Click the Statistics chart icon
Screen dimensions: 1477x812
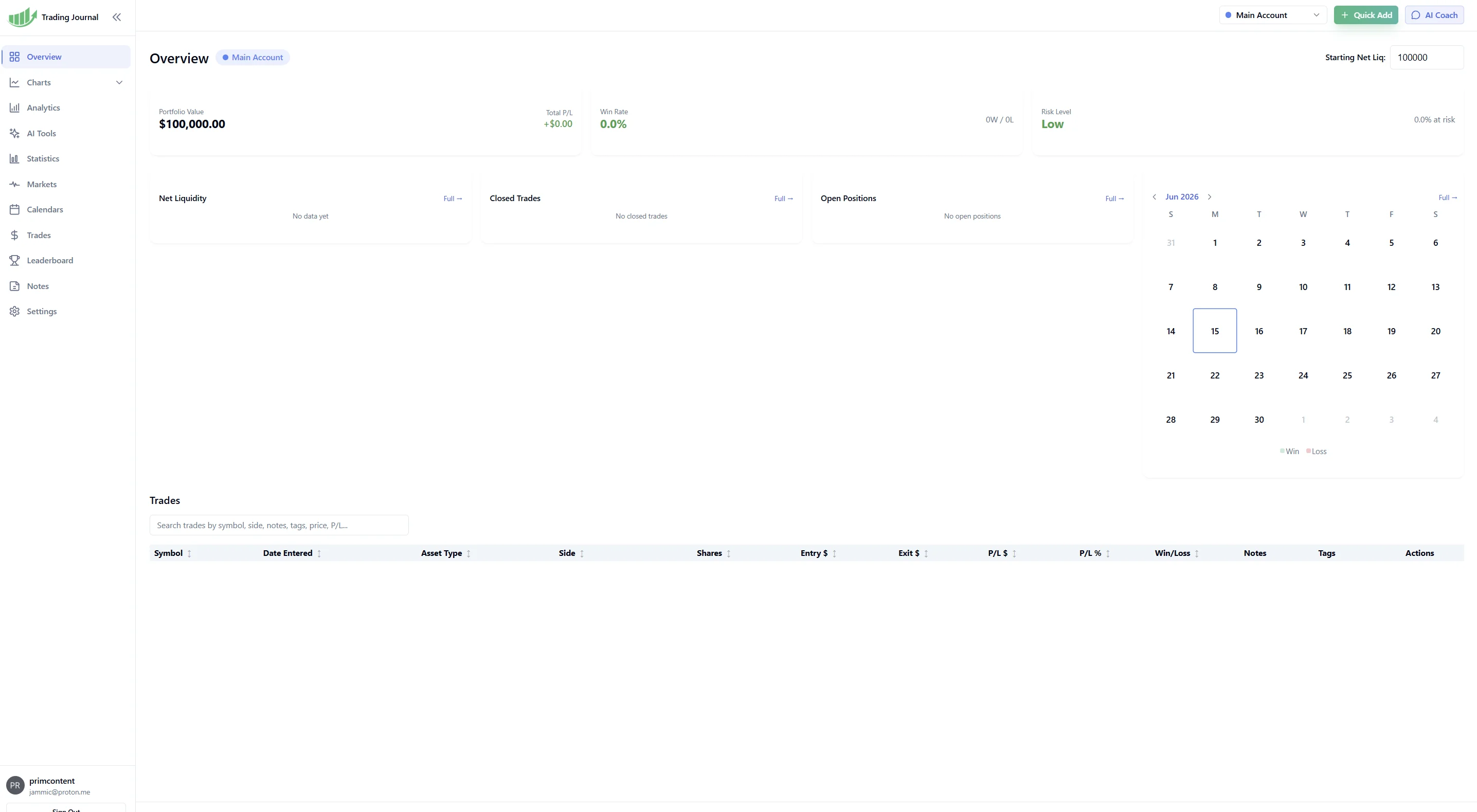[15, 159]
